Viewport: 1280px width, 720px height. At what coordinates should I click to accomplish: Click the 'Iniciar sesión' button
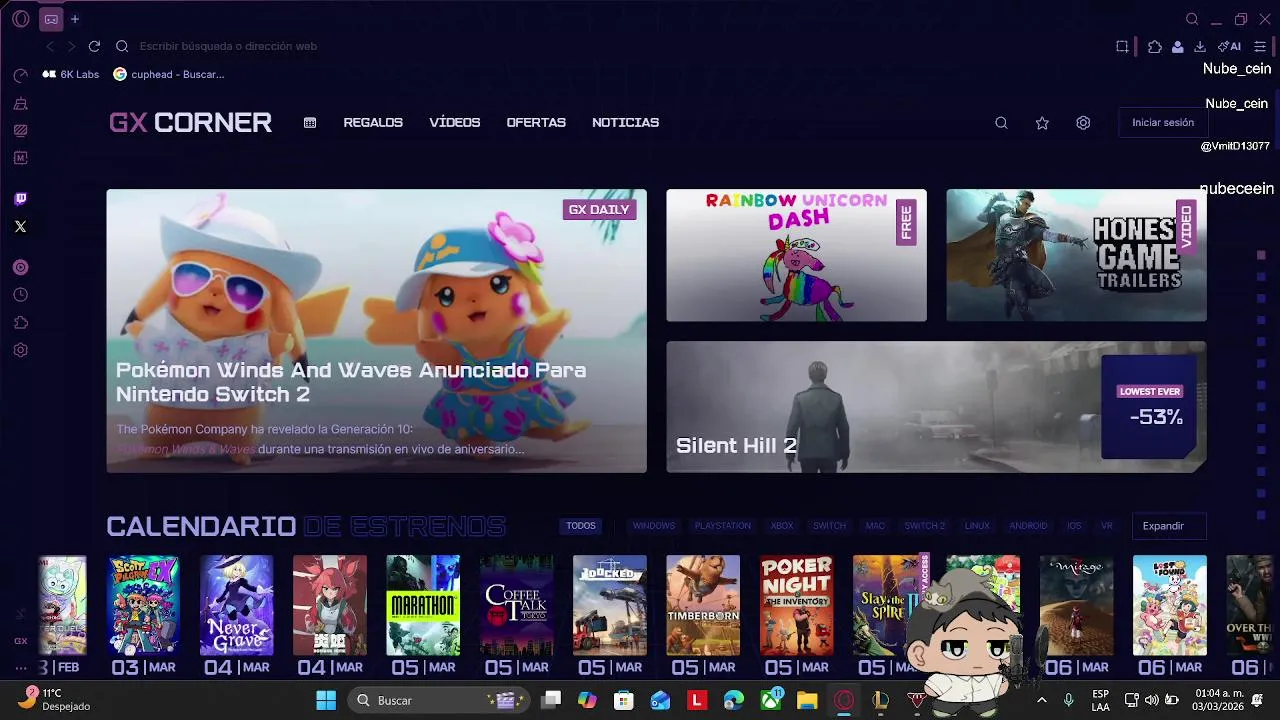click(x=1163, y=123)
